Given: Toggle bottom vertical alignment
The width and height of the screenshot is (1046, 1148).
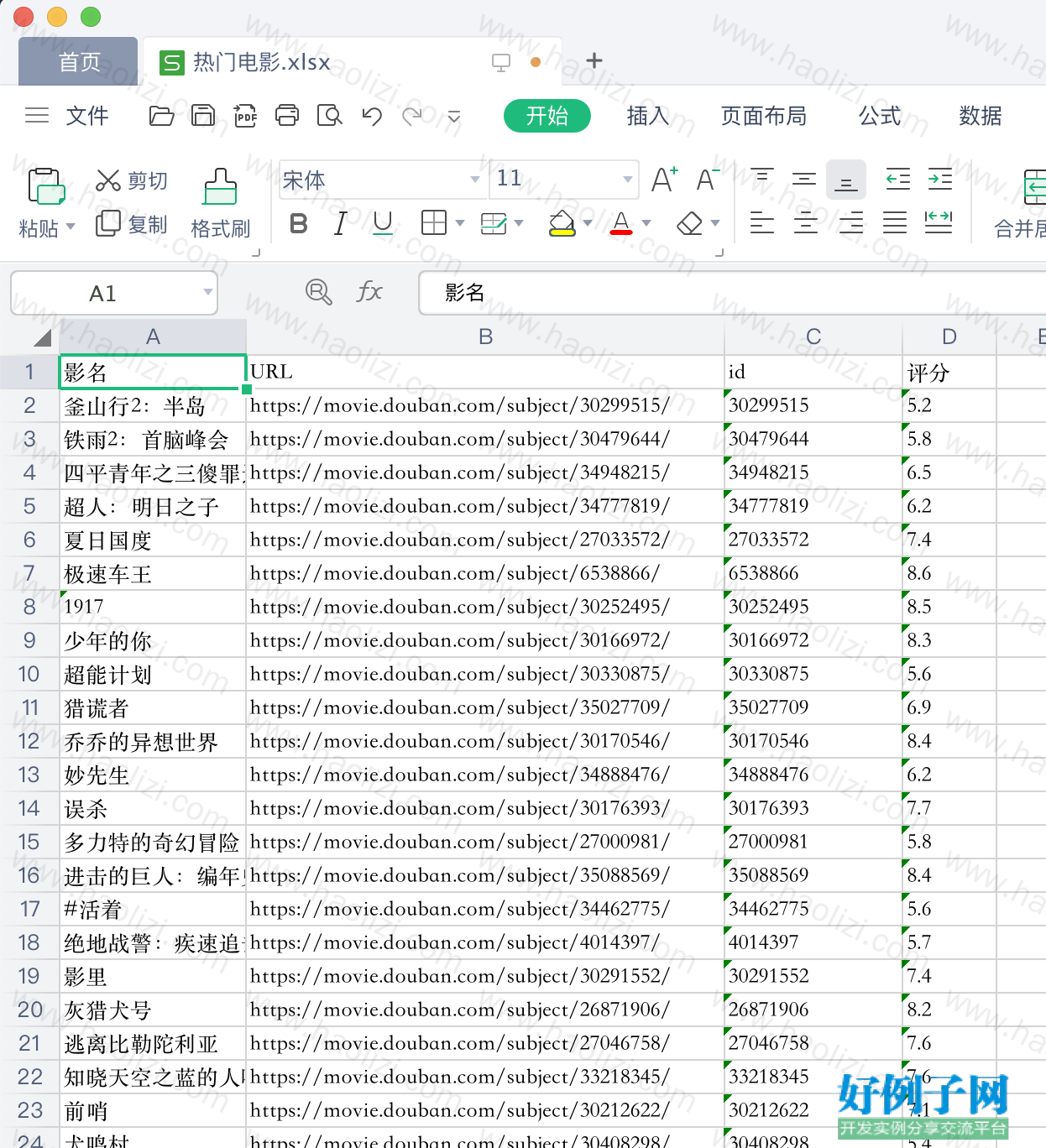Looking at the screenshot, I should click(x=846, y=180).
